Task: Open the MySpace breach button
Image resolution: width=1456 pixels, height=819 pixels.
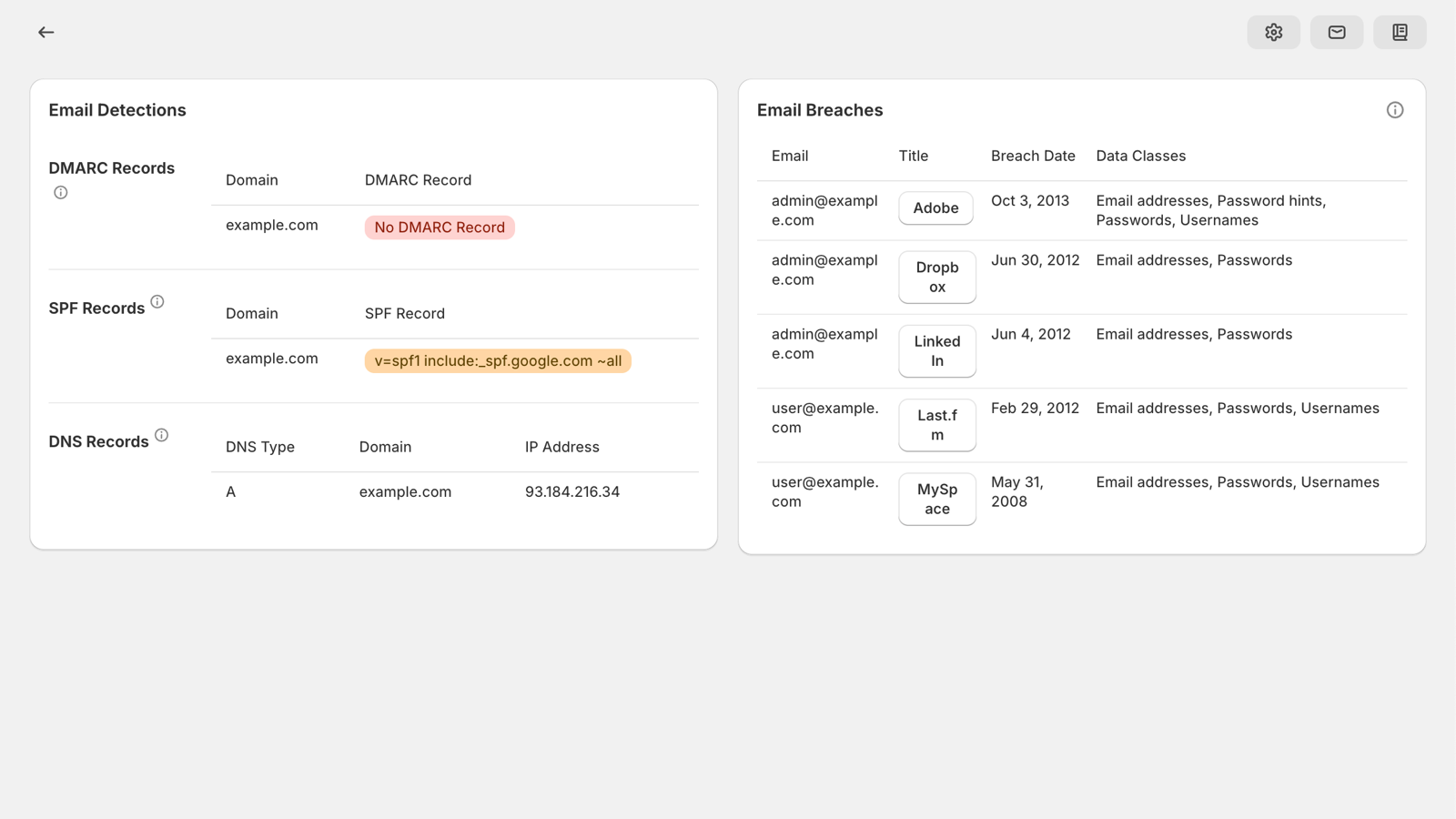Action: point(936,499)
